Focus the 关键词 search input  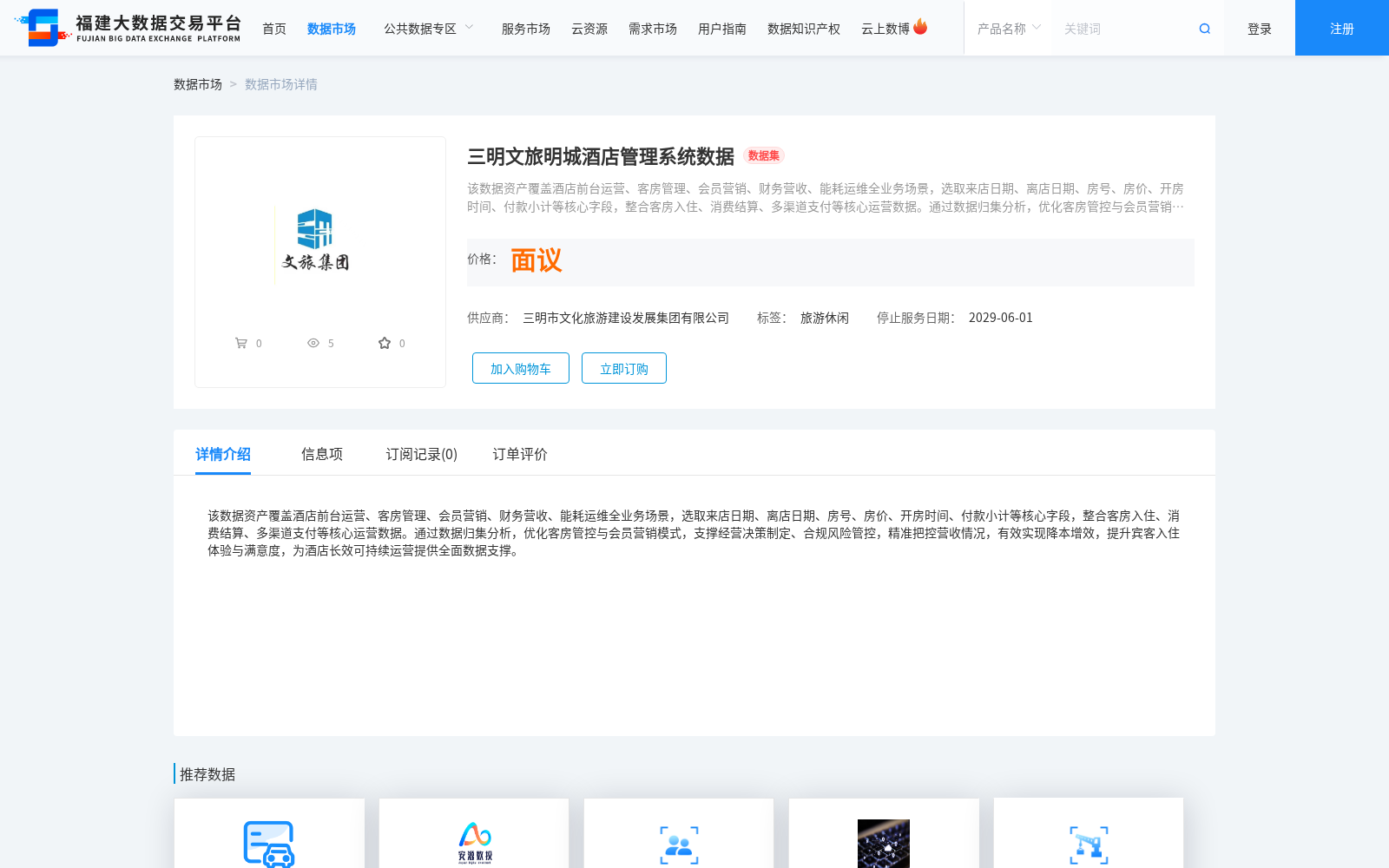pos(1124,29)
